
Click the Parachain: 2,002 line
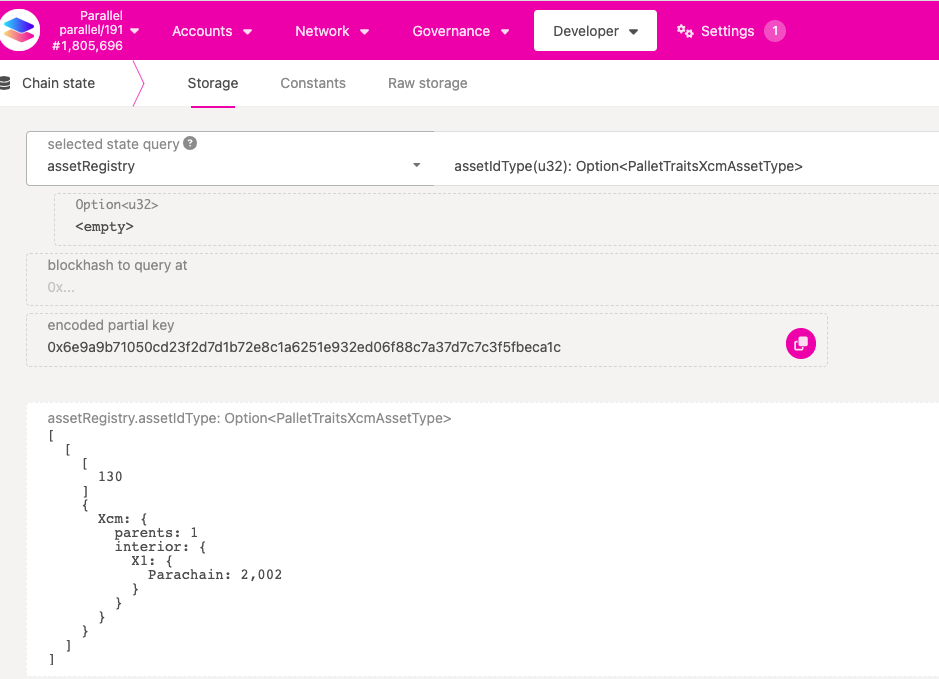click(215, 575)
